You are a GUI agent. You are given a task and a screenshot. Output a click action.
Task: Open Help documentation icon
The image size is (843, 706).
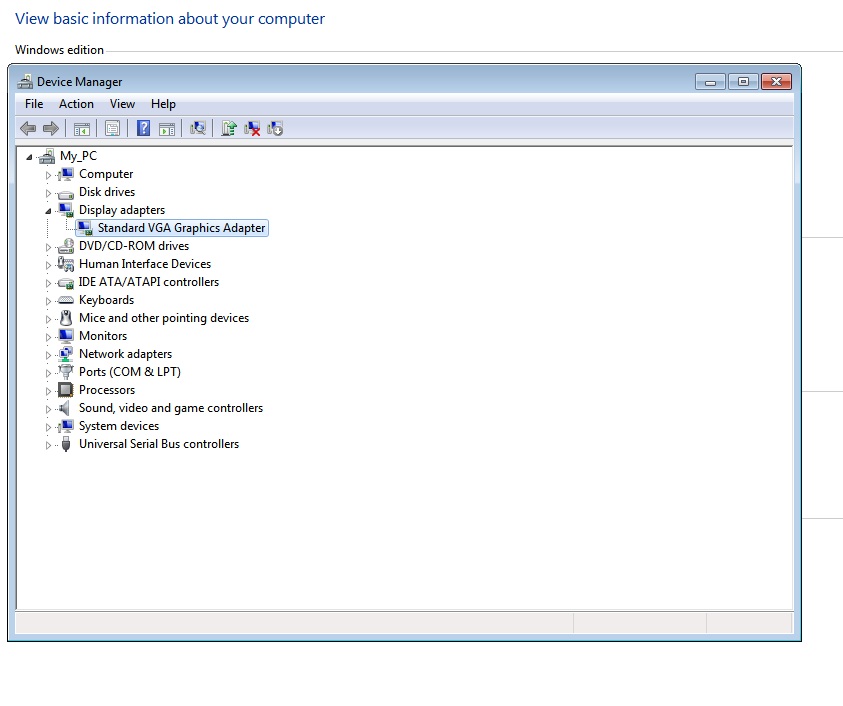point(142,128)
